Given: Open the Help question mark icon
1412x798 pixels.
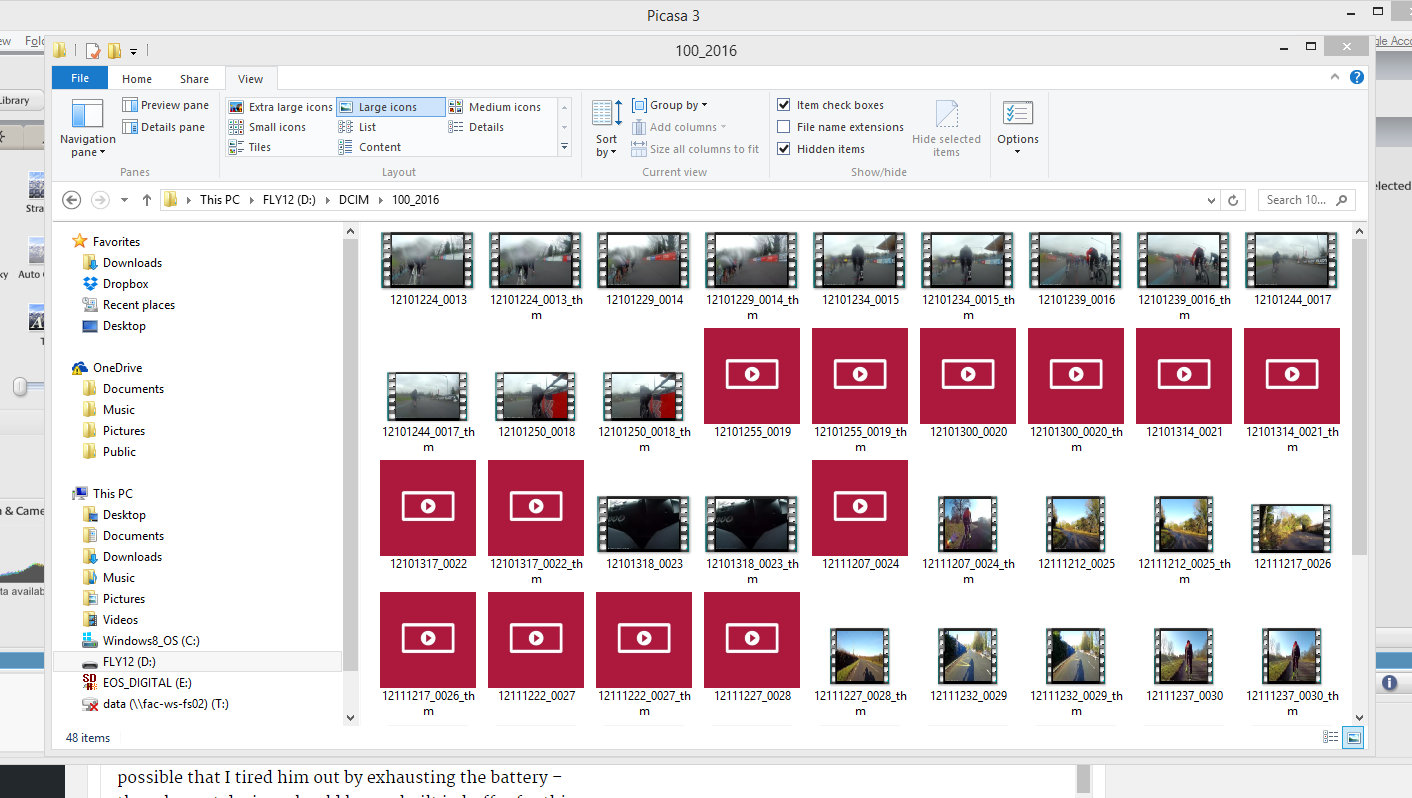Looking at the screenshot, I should 1357,77.
